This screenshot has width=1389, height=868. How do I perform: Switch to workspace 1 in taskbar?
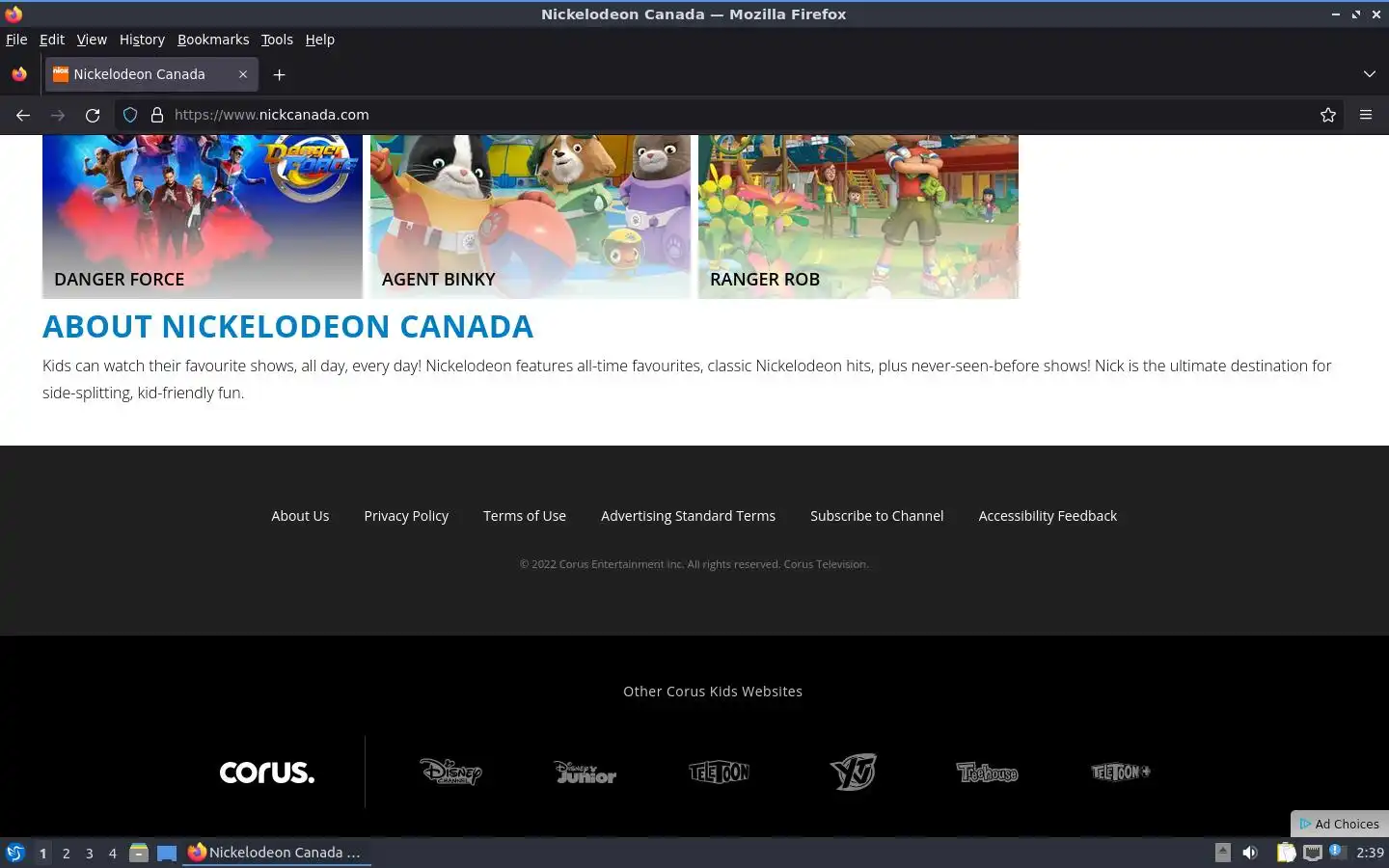(42, 853)
